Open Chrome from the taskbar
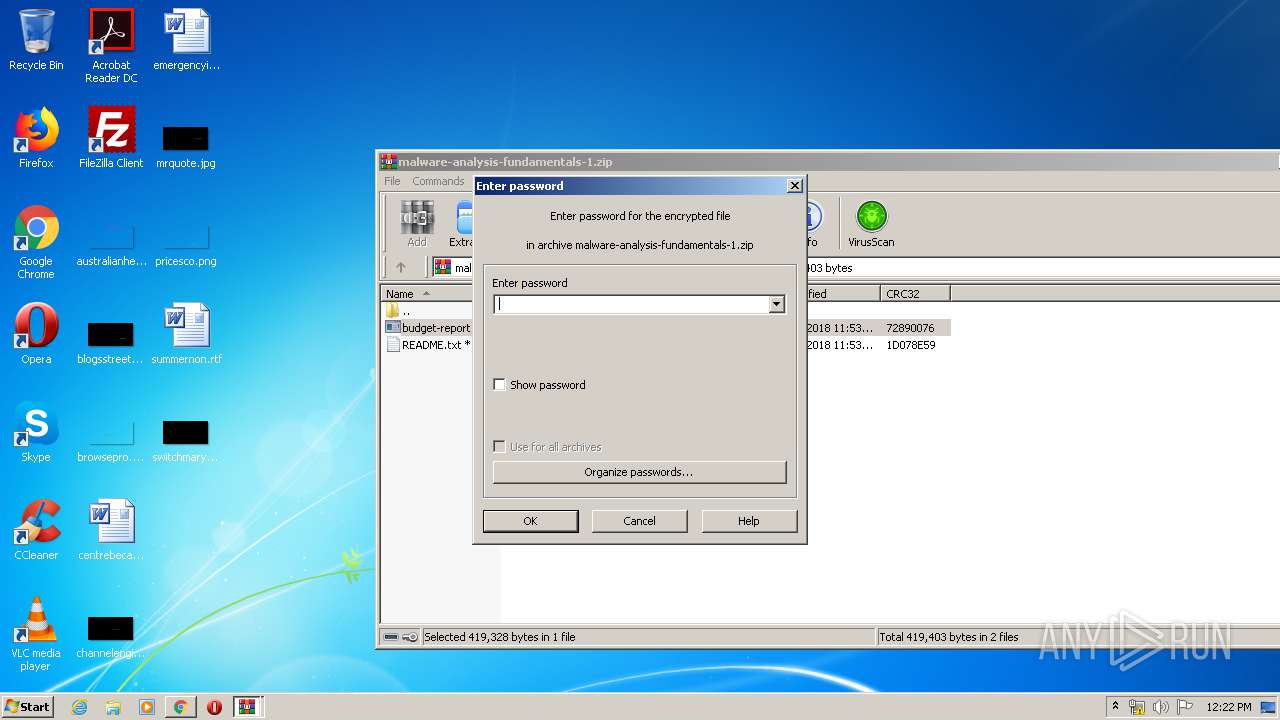Image resolution: width=1280 pixels, height=720 pixels. point(180,707)
